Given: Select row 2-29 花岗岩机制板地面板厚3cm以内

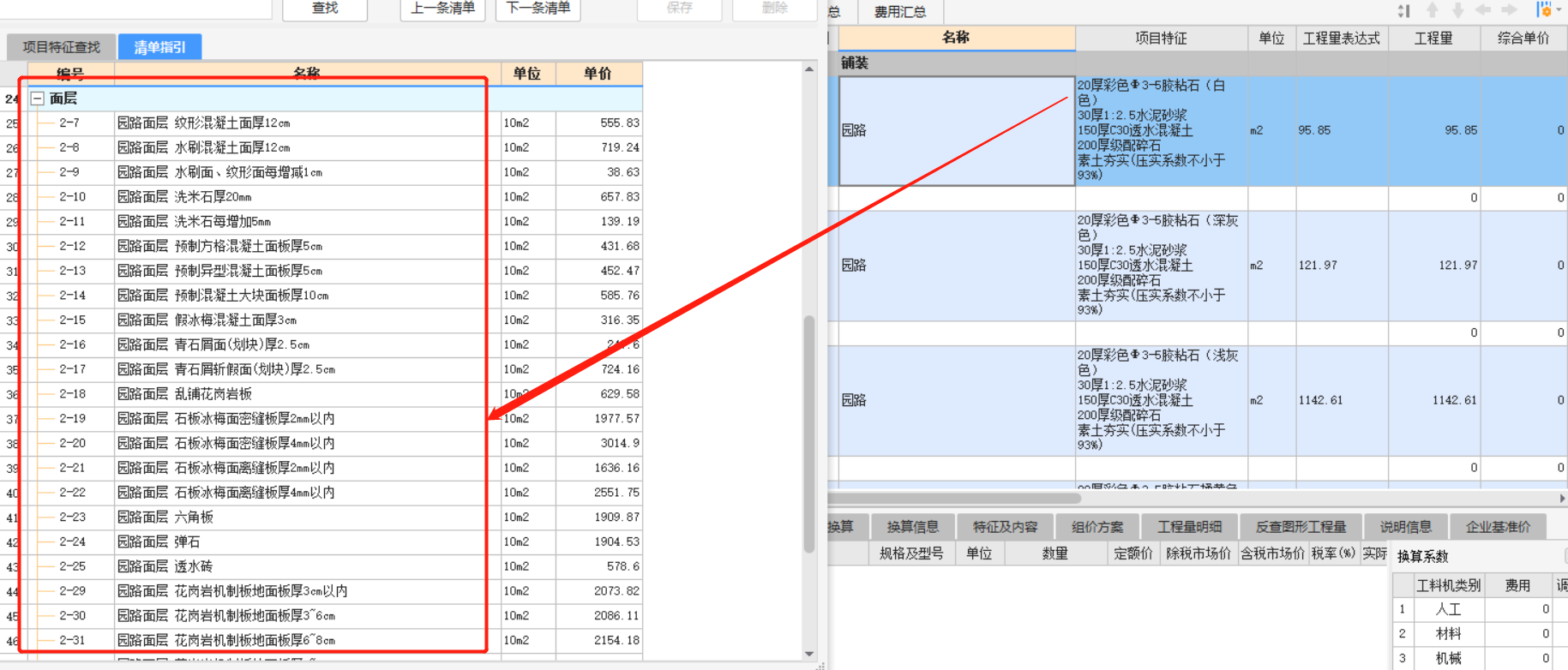Looking at the screenshot, I should [335, 591].
